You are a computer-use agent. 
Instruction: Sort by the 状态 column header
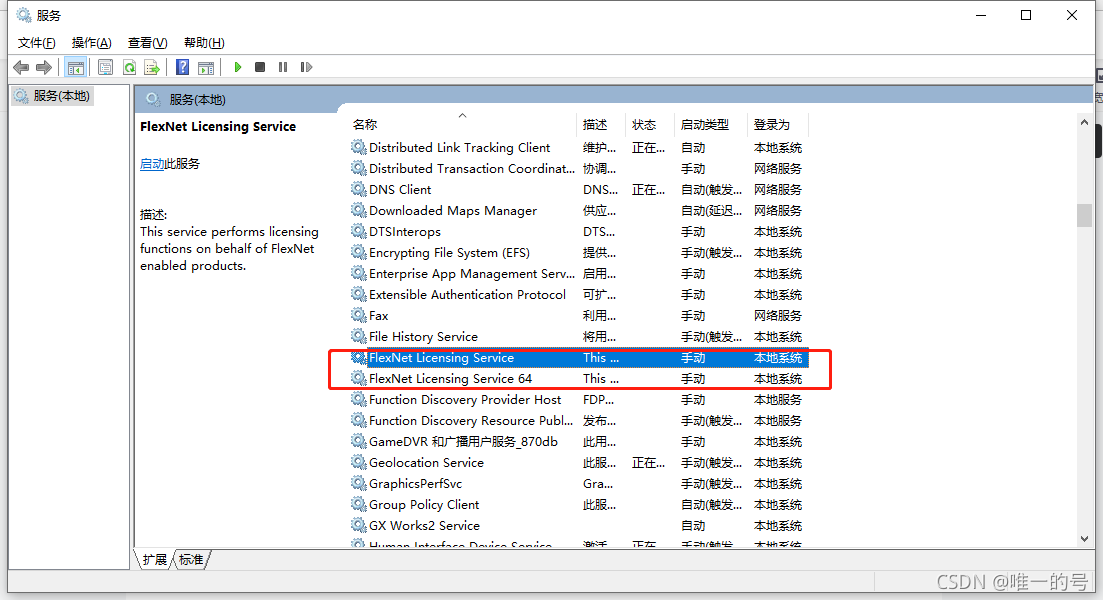(x=650, y=125)
